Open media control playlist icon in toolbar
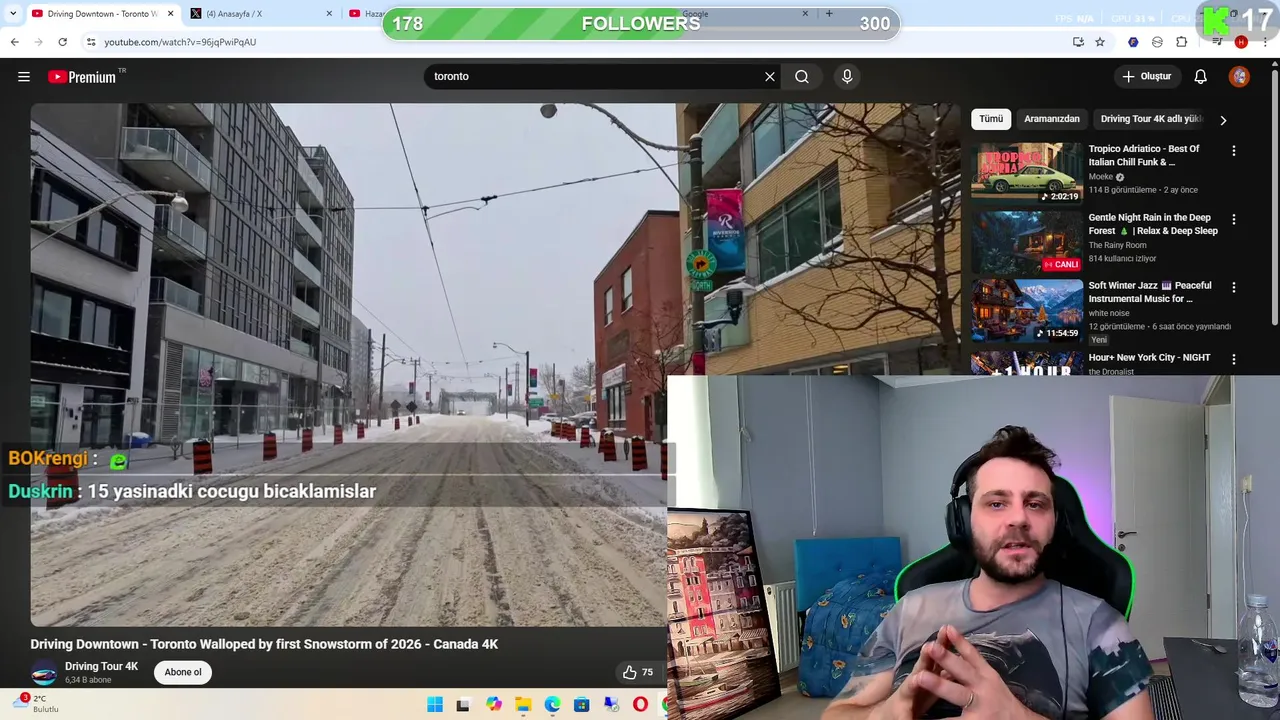1280x720 pixels. [1217, 42]
